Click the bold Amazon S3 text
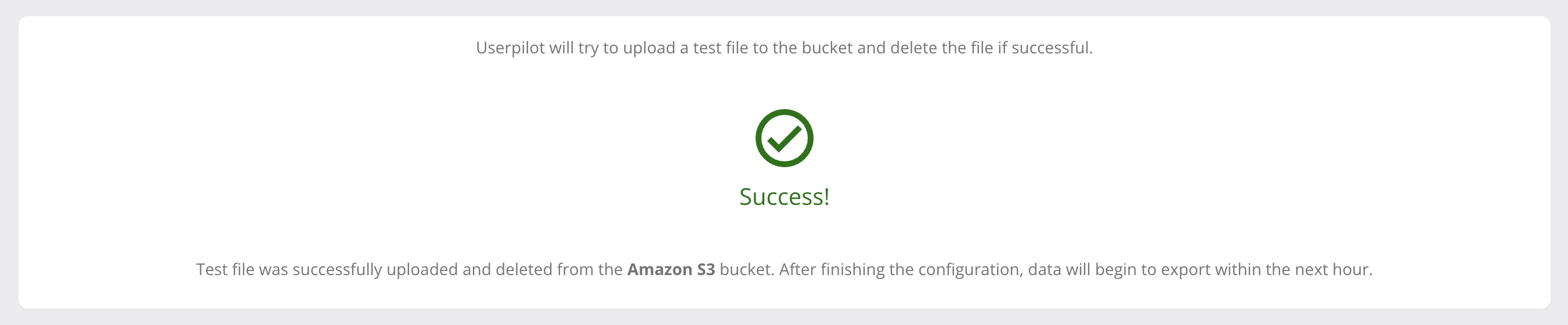Image resolution: width=1568 pixels, height=325 pixels. 671,269
